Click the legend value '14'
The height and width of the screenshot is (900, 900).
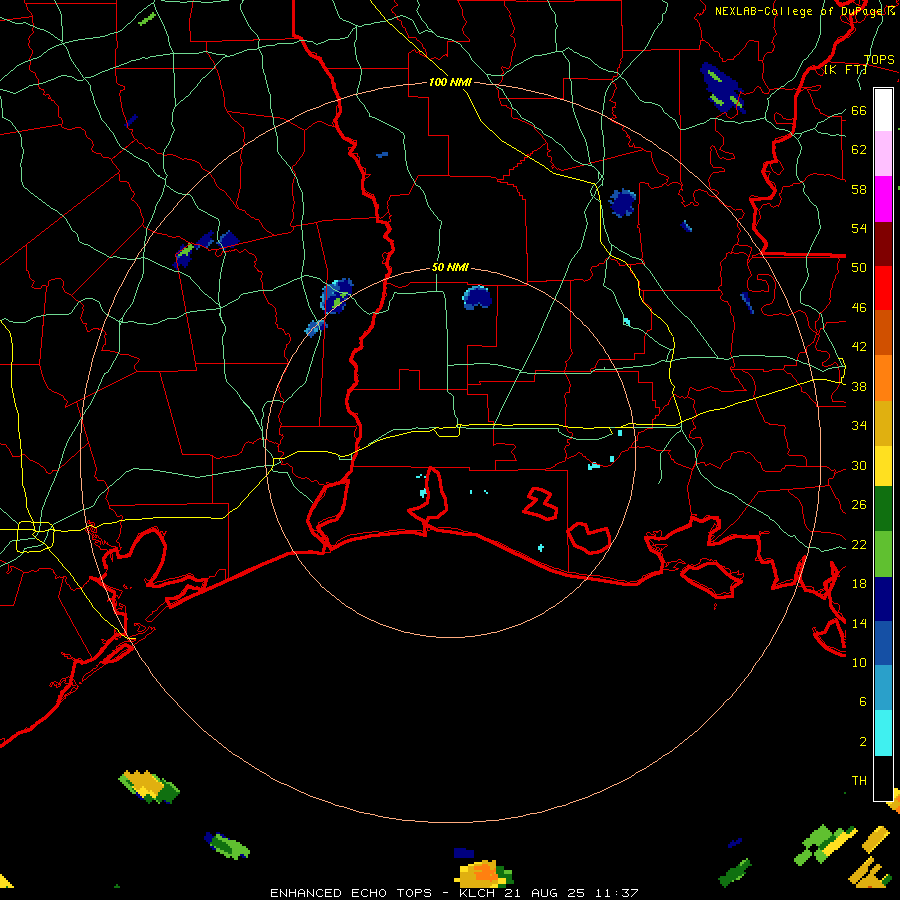click(x=859, y=623)
